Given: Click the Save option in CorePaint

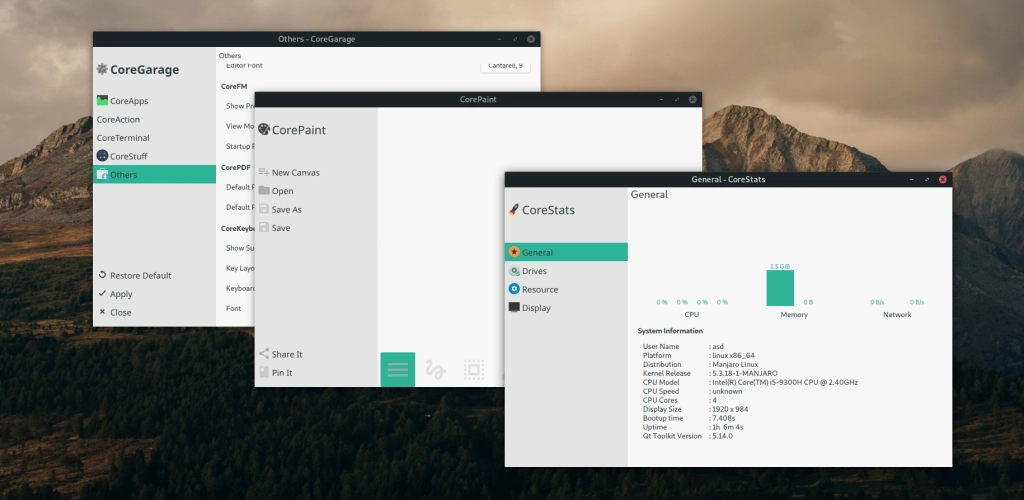Looking at the screenshot, I should pyautogui.click(x=280, y=228).
